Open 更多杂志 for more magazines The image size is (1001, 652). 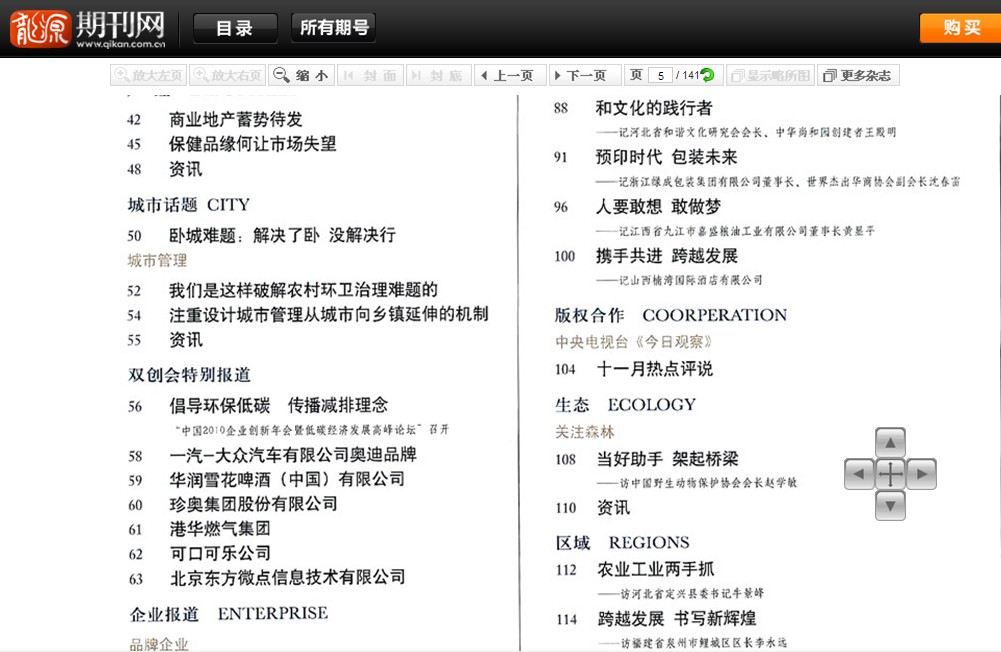tap(858, 75)
